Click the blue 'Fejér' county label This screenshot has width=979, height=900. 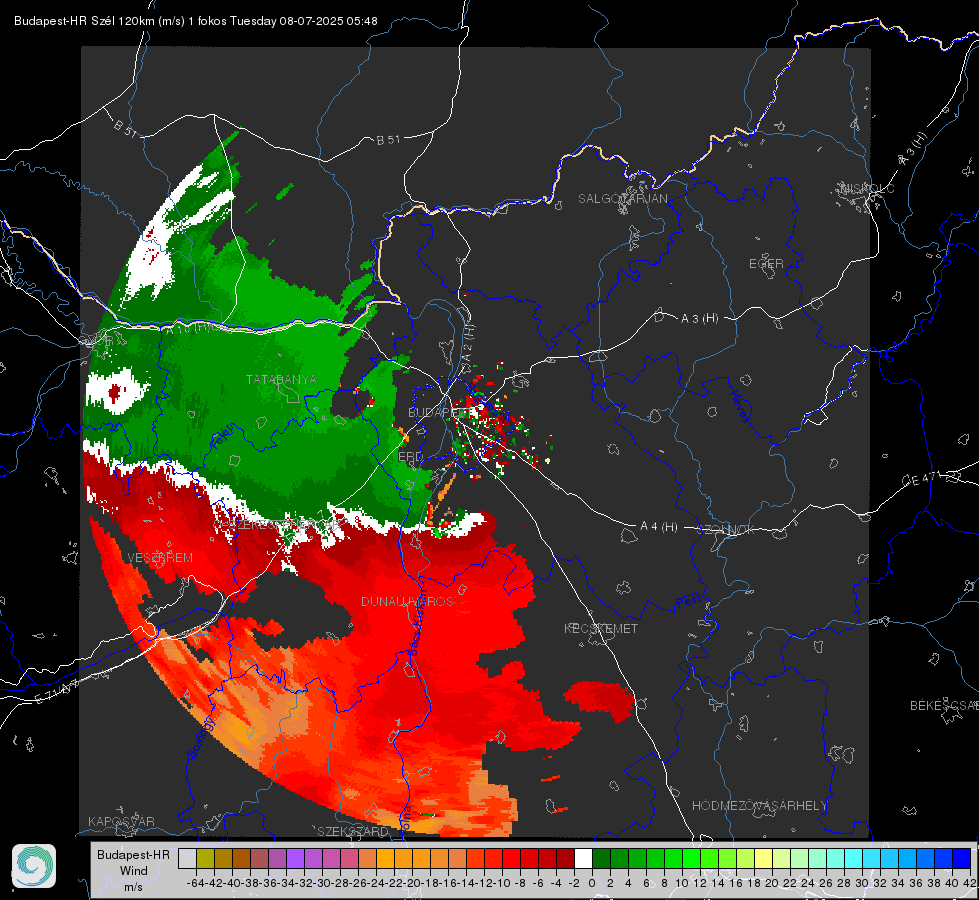(x=220, y=438)
